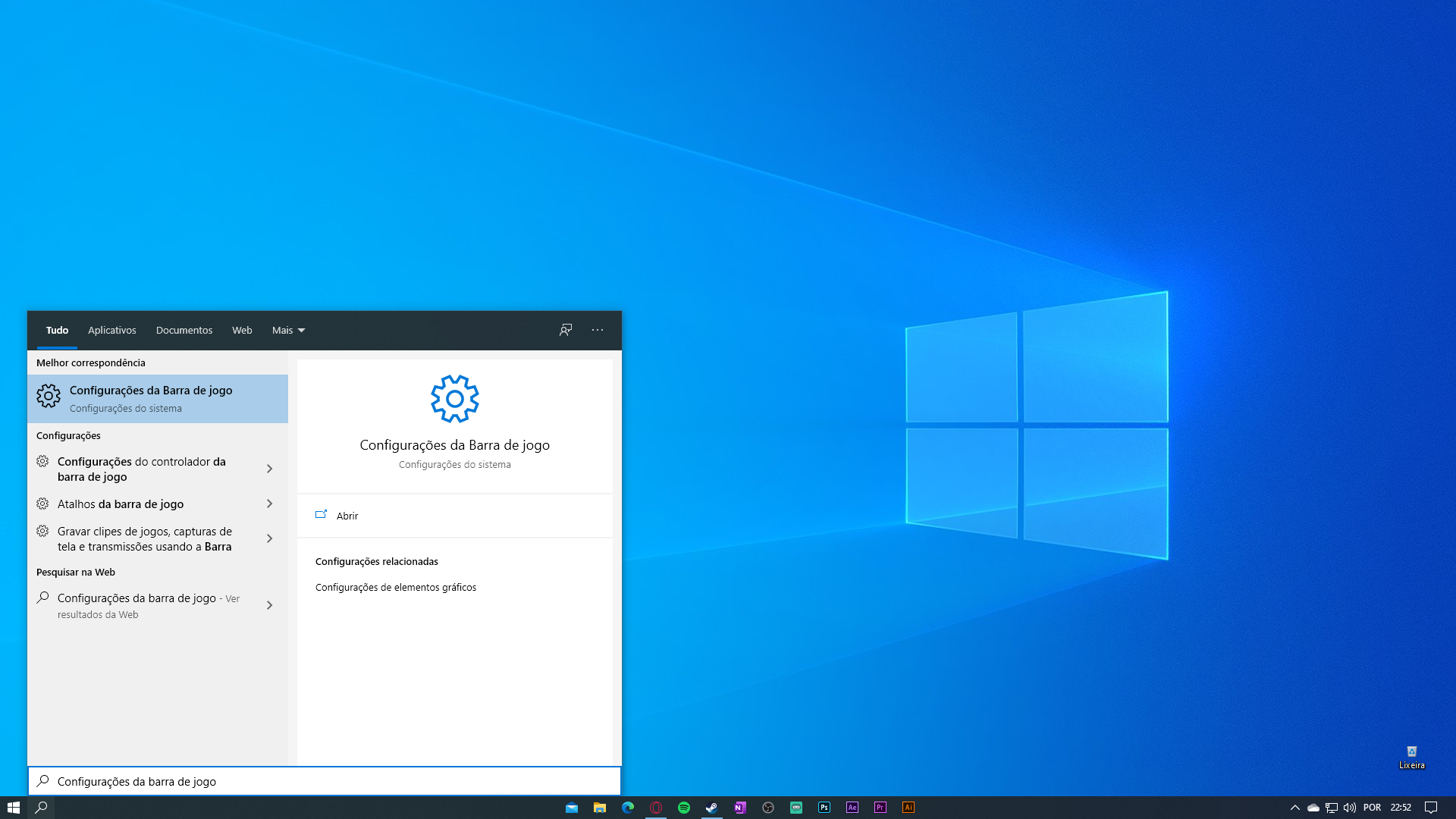
Task: Open OneNote from the taskbar
Action: (740, 808)
